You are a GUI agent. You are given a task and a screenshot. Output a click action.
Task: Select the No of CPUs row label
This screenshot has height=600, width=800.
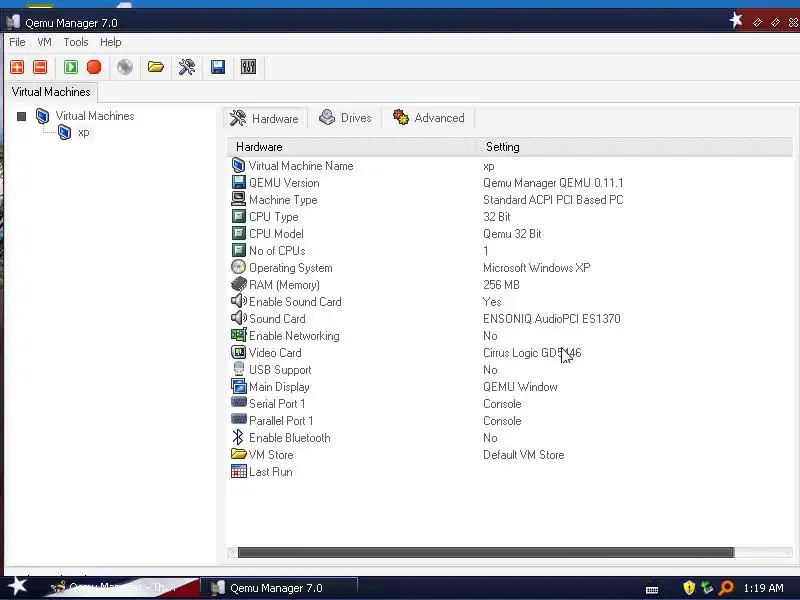[277, 251]
